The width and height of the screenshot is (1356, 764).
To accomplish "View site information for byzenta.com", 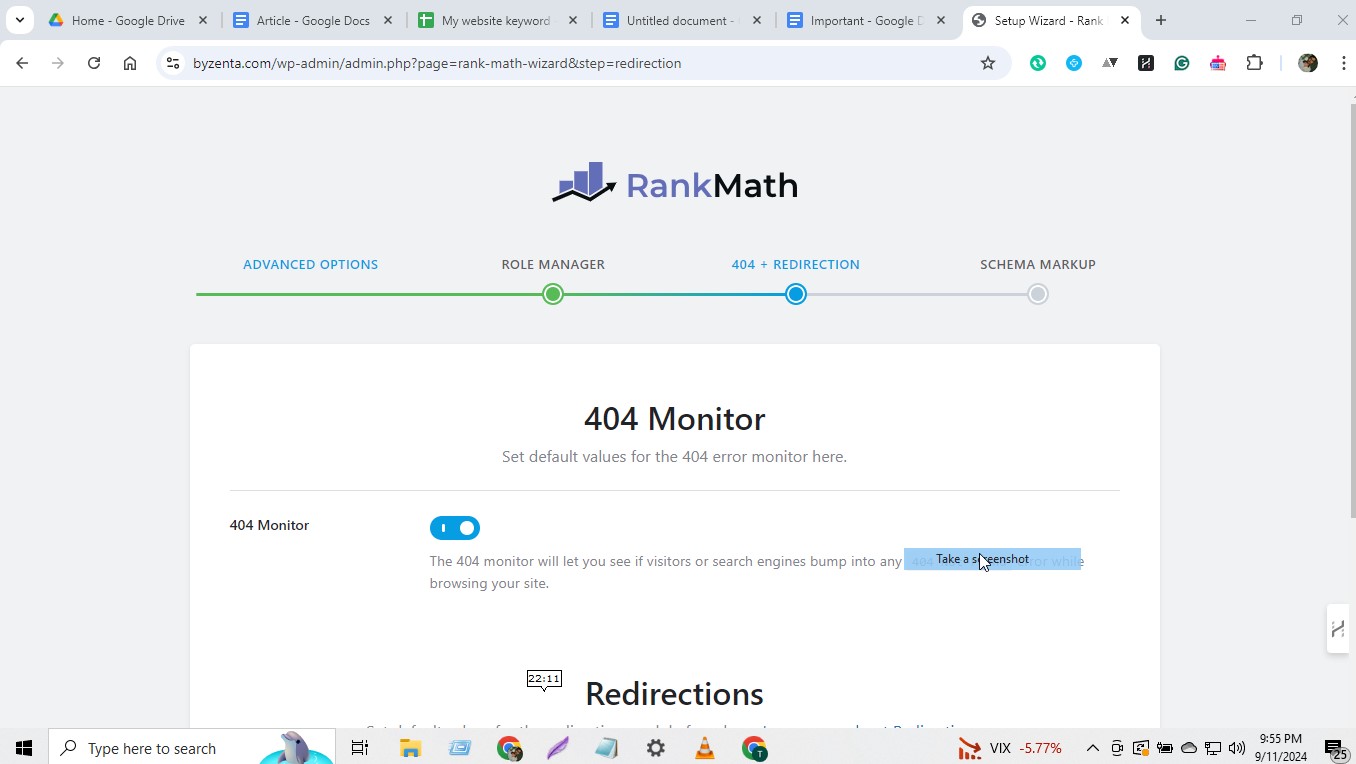I will click(172, 63).
